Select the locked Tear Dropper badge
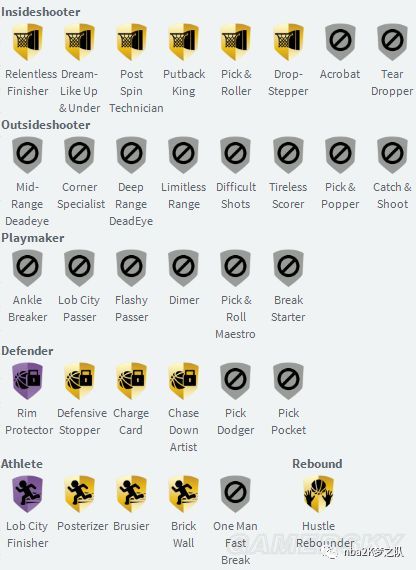This screenshot has width=416, height=570. [x=392, y=42]
